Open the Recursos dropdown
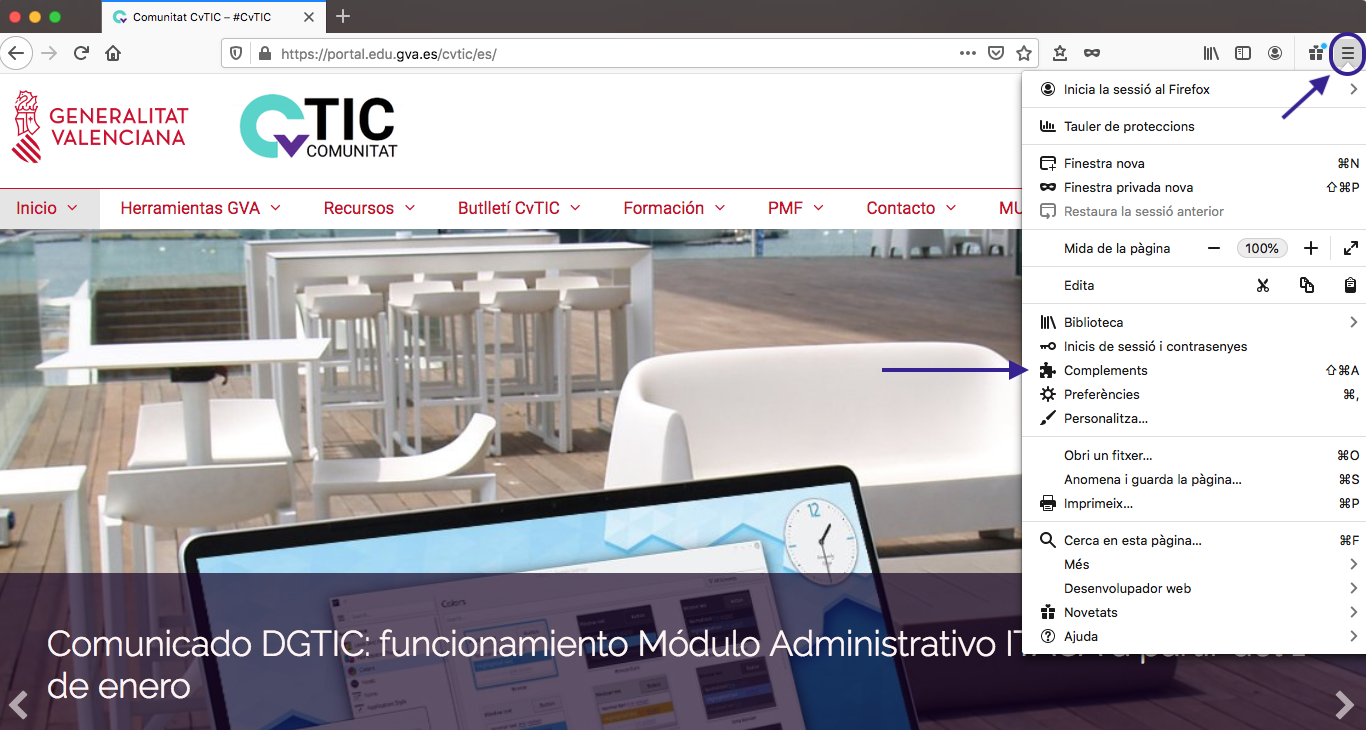 pyautogui.click(x=369, y=208)
